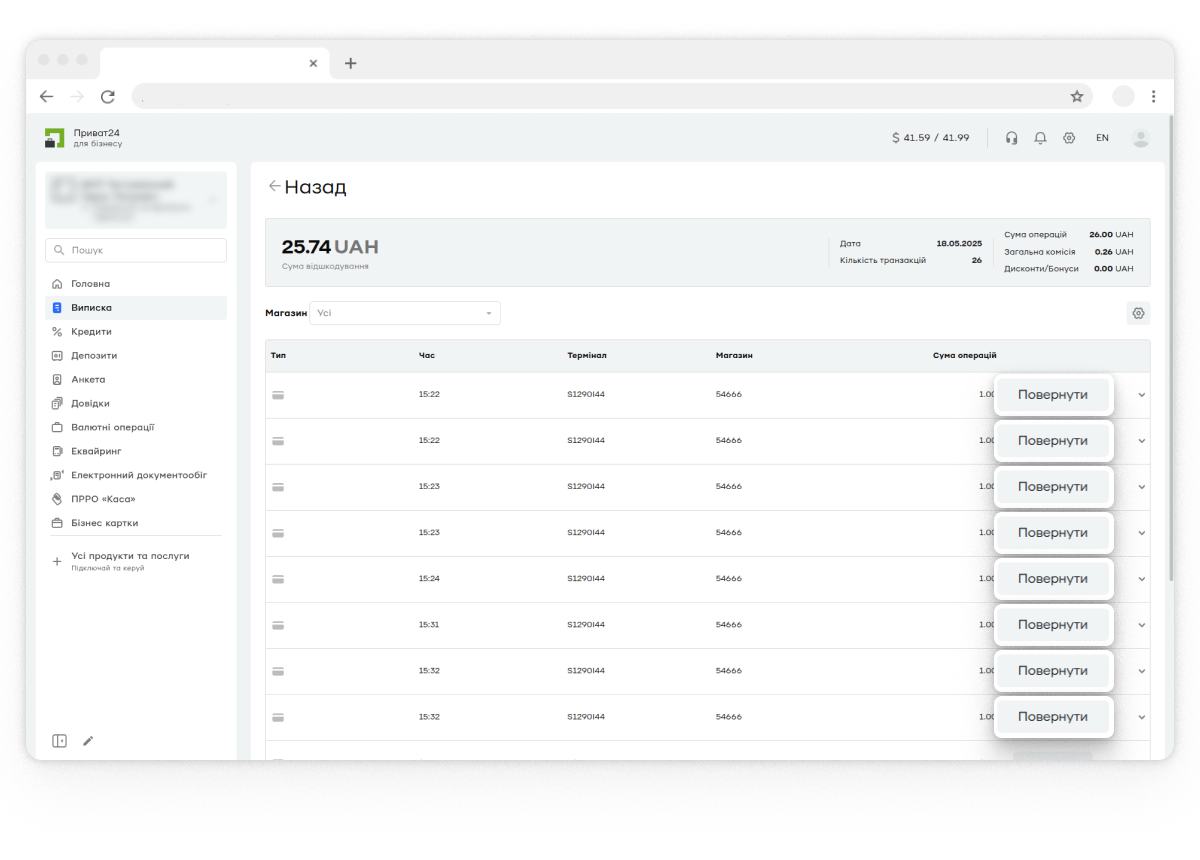Go to Депозити menu item
Screen dimensions: 1200x860
(x=94, y=355)
